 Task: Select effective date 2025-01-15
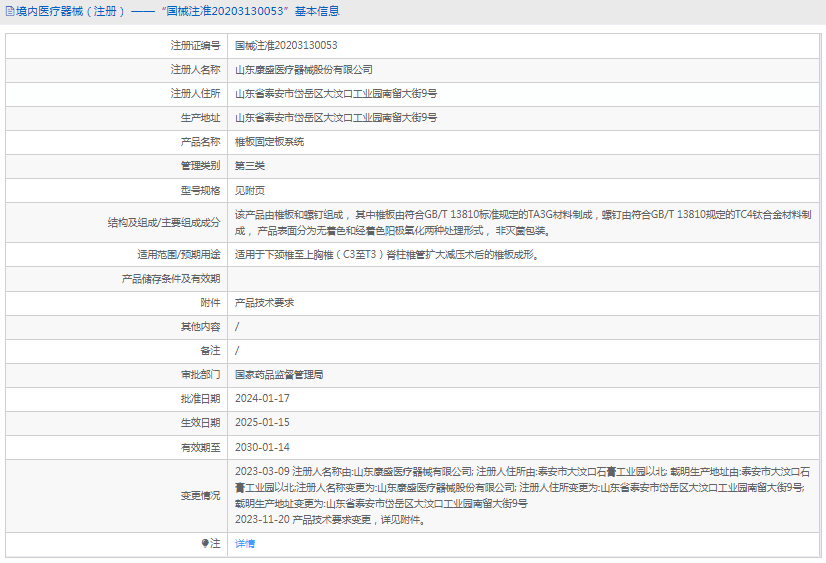[262, 423]
